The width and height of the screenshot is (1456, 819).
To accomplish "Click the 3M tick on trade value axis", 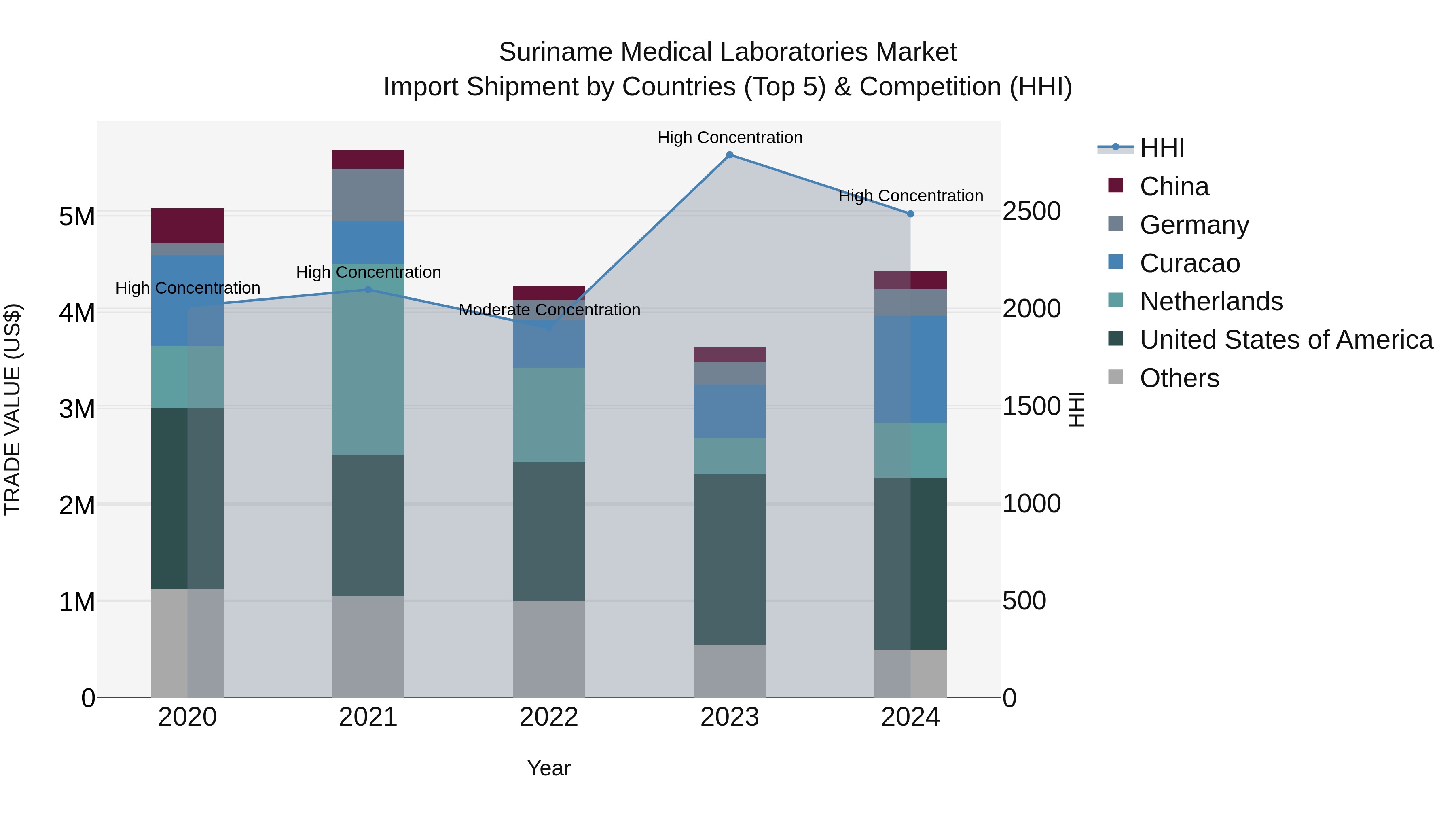I will pos(77,408).
